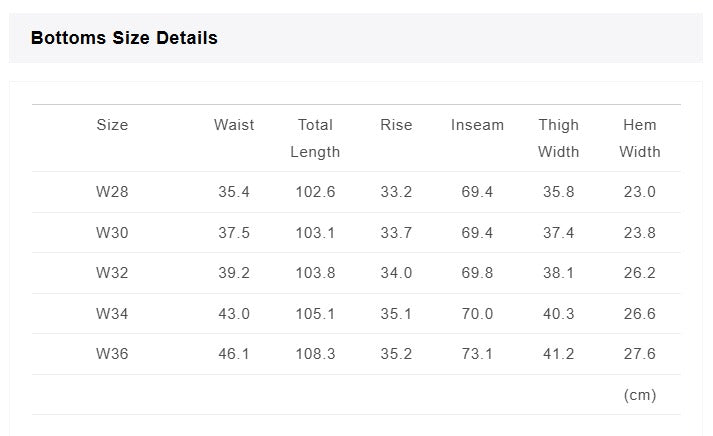
Task: Click the W28 waist value 35.4
Action: pos(234,192)
